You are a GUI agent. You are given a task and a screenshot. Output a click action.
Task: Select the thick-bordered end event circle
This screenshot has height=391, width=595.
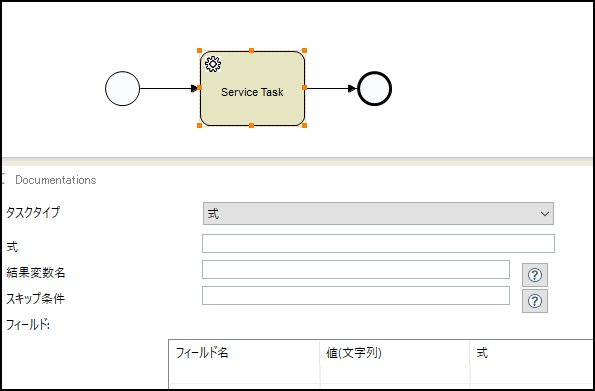pyautogui.click(x=375, y=88)
